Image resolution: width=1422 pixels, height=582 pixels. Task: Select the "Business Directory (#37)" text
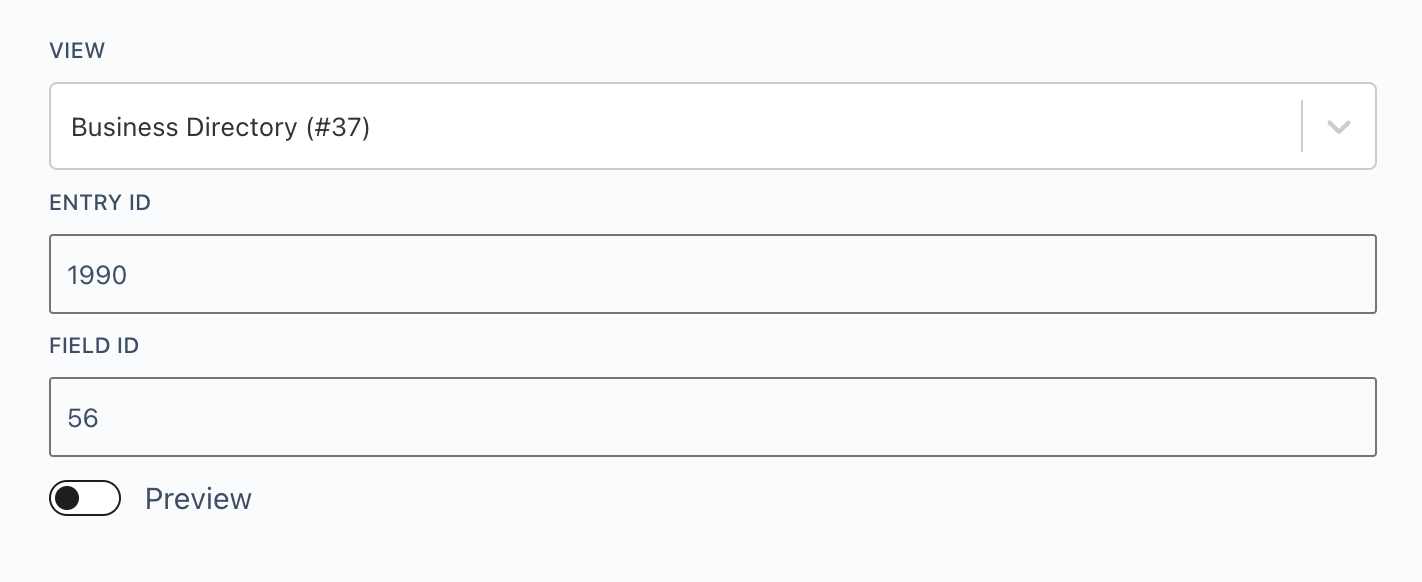(x=221, y=128)
